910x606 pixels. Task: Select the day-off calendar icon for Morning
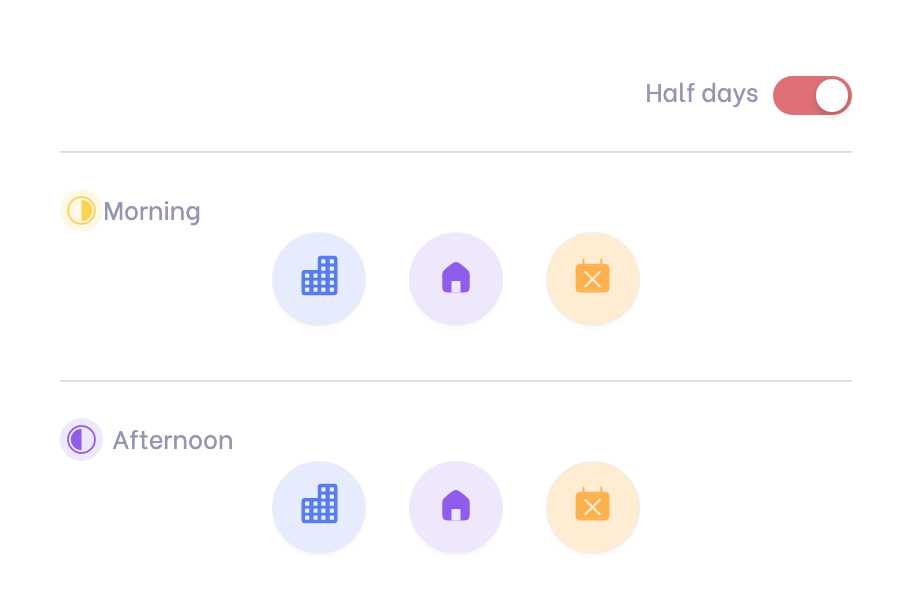[x=592, y=277]
